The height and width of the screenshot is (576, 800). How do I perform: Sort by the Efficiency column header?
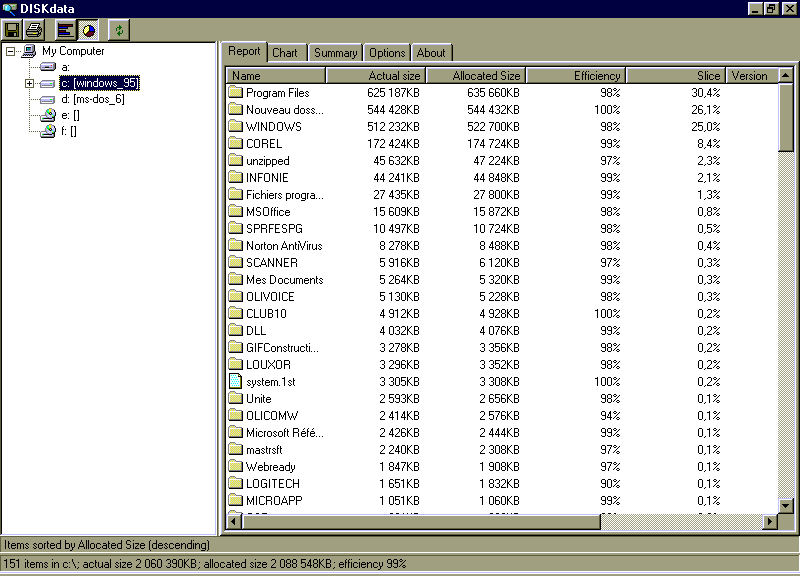coord(576,75)
